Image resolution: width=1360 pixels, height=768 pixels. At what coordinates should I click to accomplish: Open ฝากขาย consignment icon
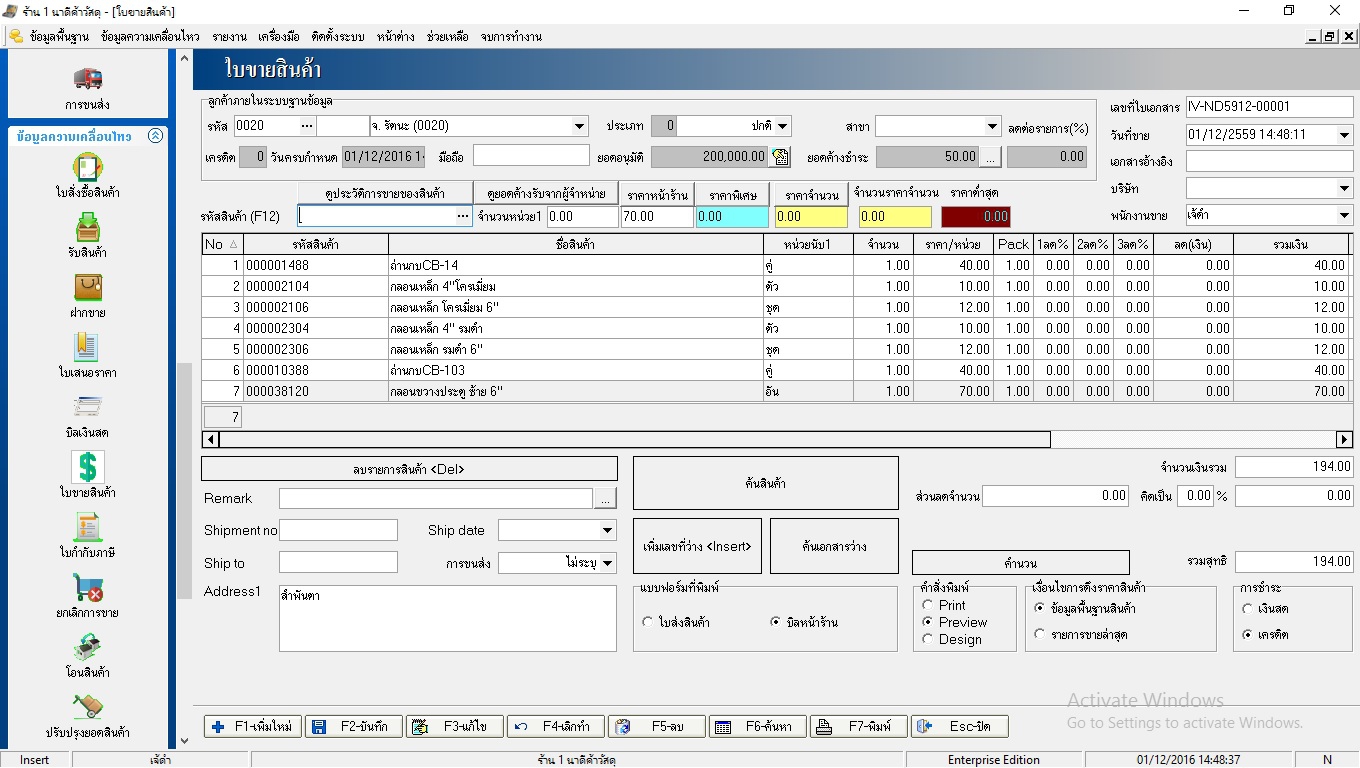tap(88, 288)
